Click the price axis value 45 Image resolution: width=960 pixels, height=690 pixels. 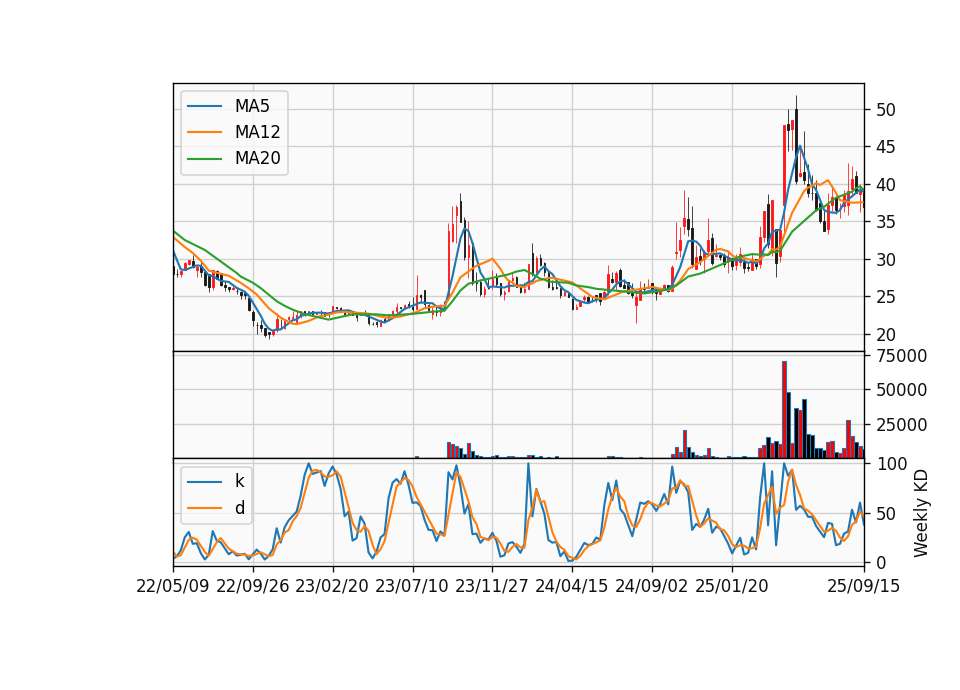point(886,148)
